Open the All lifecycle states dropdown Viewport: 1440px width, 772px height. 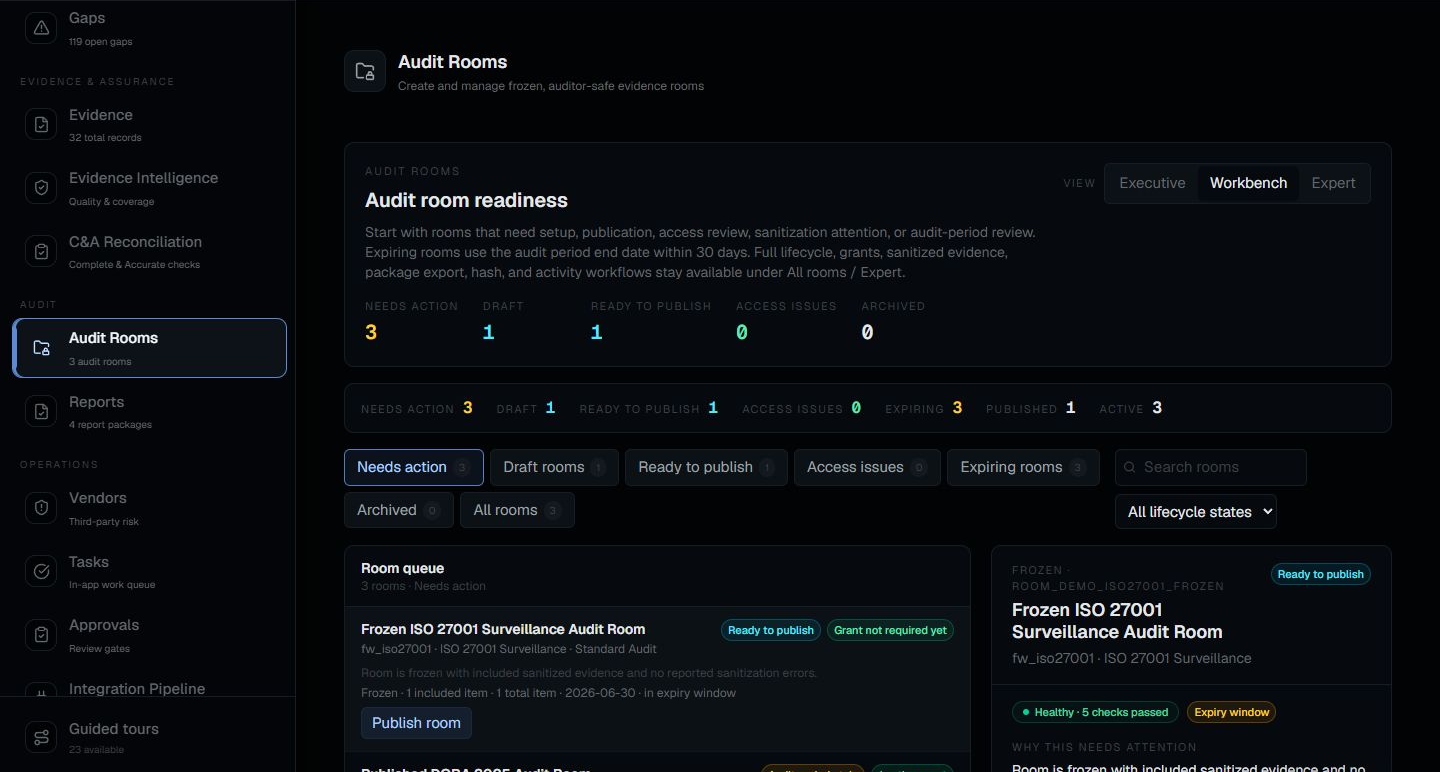tap(1196, 511)
